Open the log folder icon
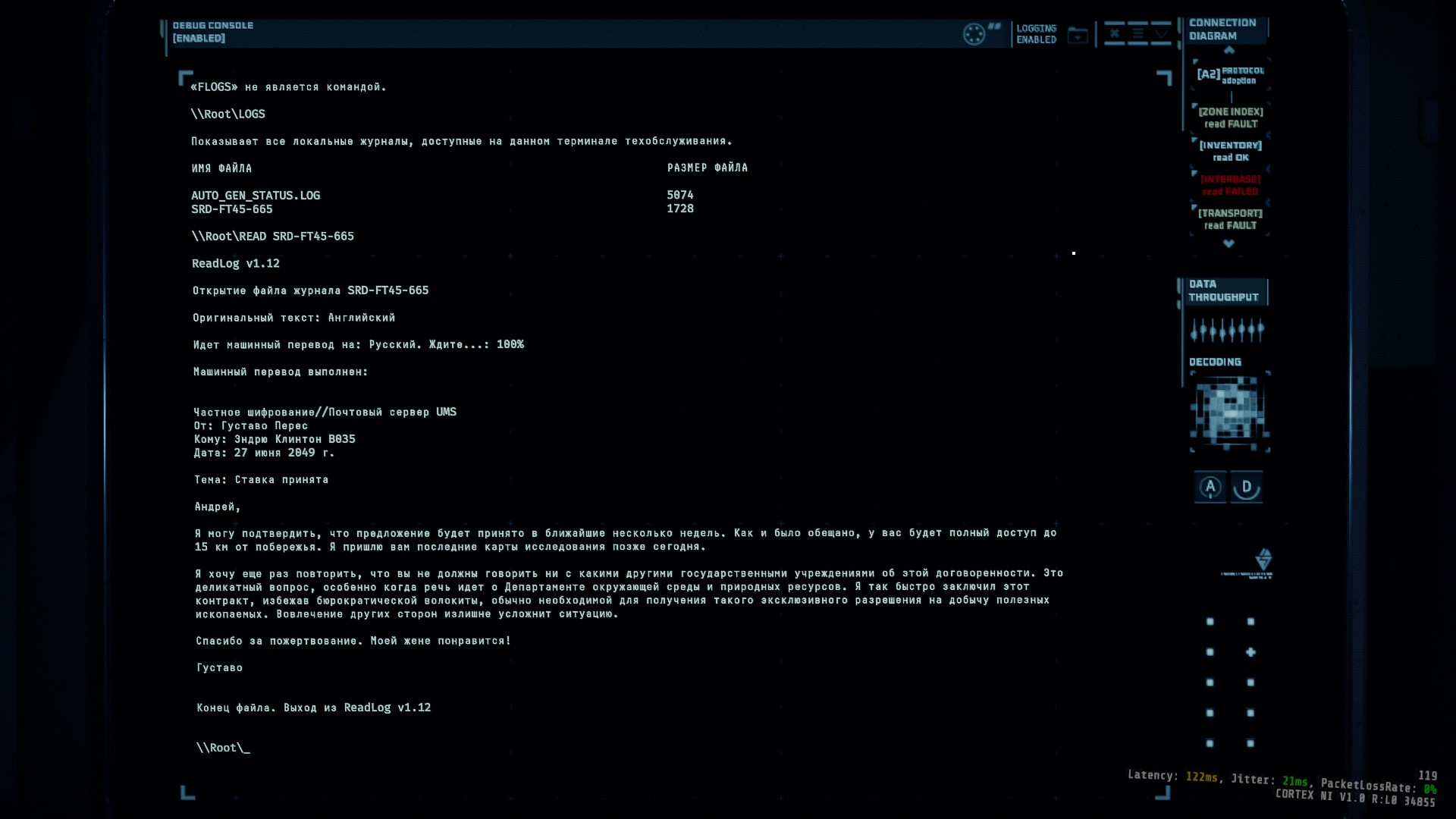1456x819 pixels. click(x=1078, y=35)
